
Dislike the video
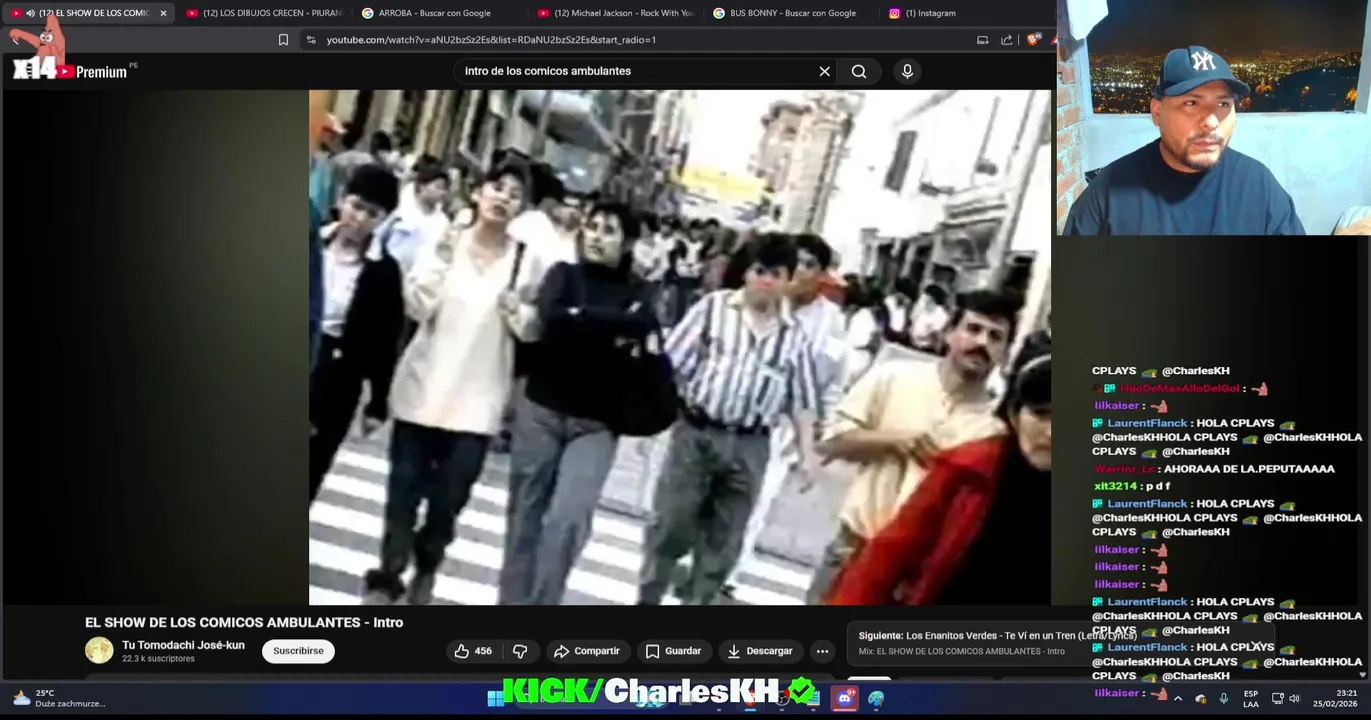pyautogui.click(x=520, y=651)
